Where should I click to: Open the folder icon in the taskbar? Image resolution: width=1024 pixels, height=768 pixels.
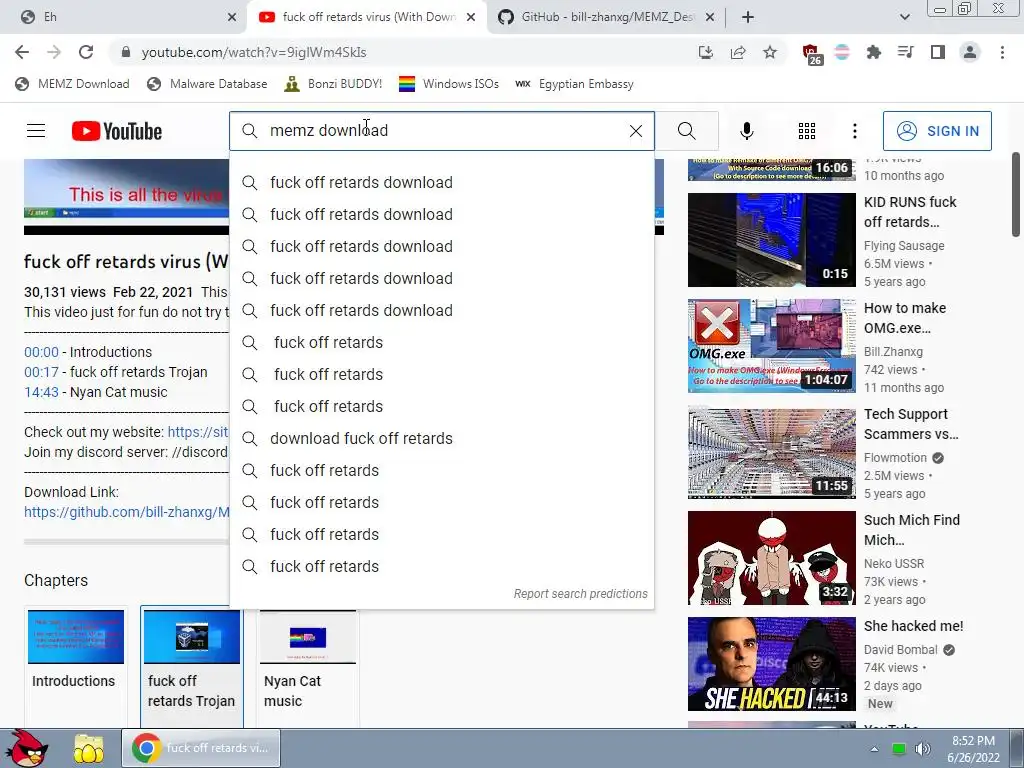(88, 748)
